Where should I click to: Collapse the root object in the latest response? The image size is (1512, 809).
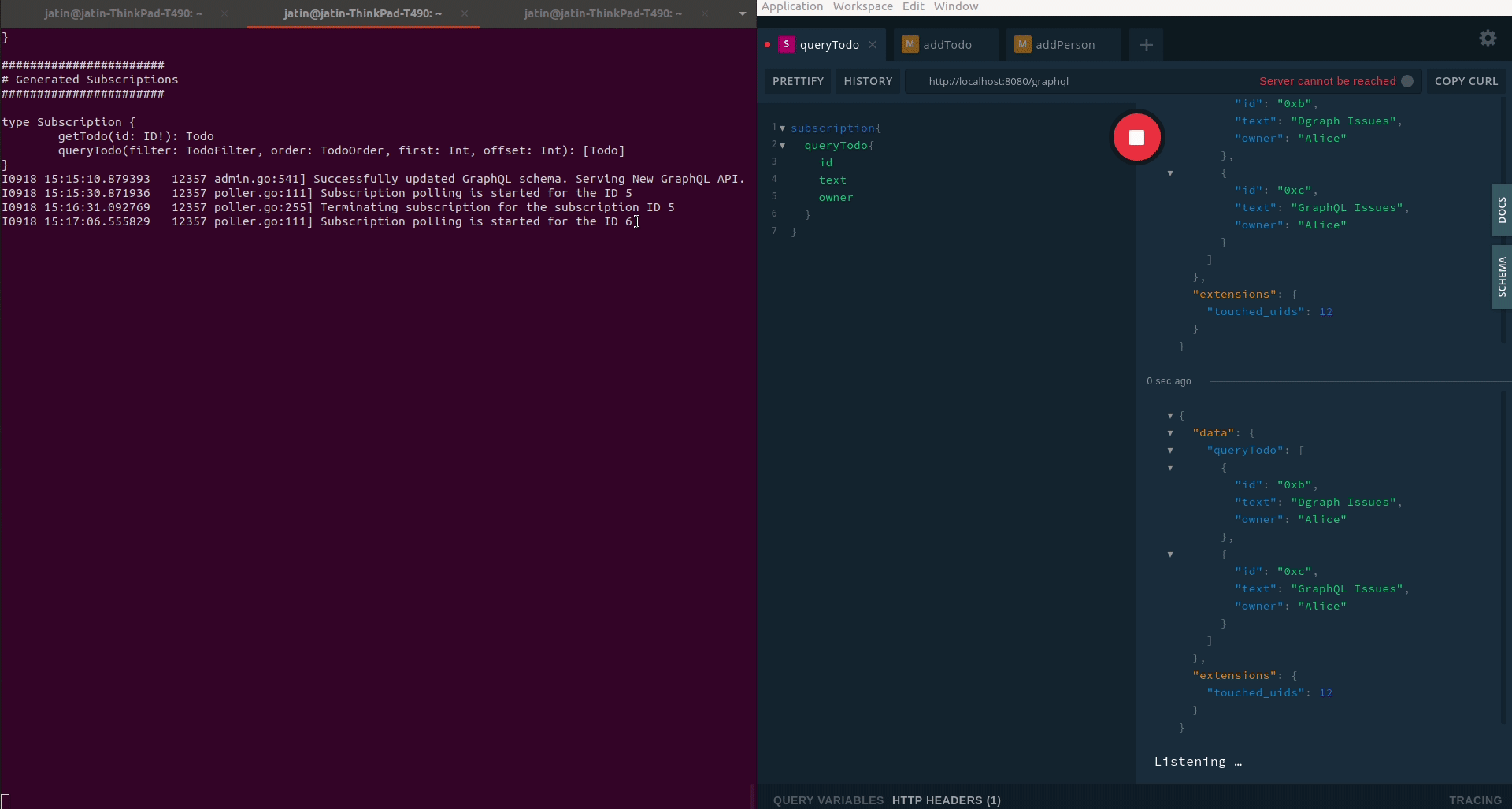(x=1170, y=416)
